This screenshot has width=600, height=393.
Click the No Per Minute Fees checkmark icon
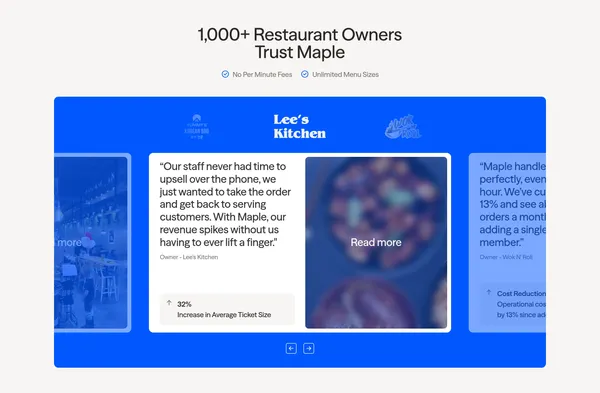point(225,74)
